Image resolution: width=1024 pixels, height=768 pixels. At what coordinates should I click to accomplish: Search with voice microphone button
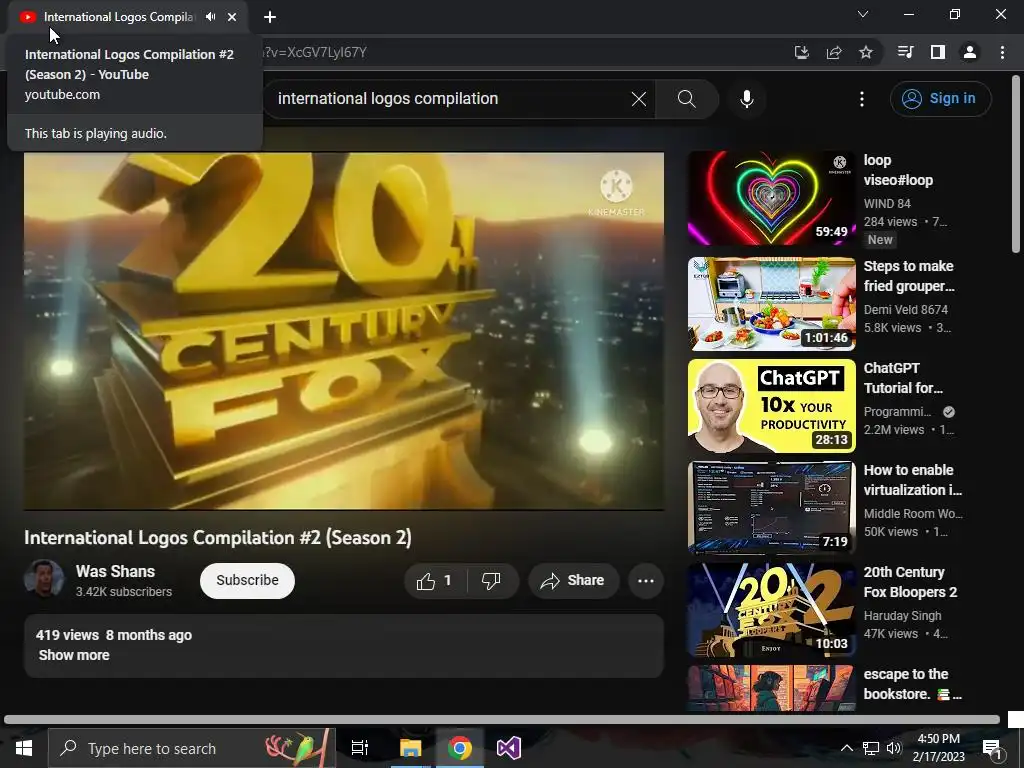pos(747,99)
